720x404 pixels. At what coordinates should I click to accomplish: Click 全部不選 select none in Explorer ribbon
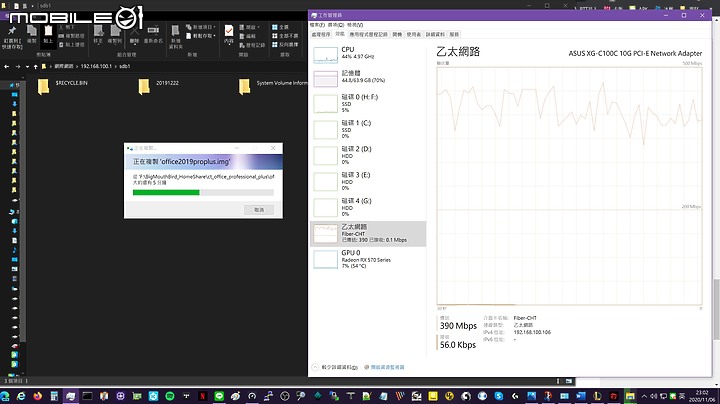point(285,36)
